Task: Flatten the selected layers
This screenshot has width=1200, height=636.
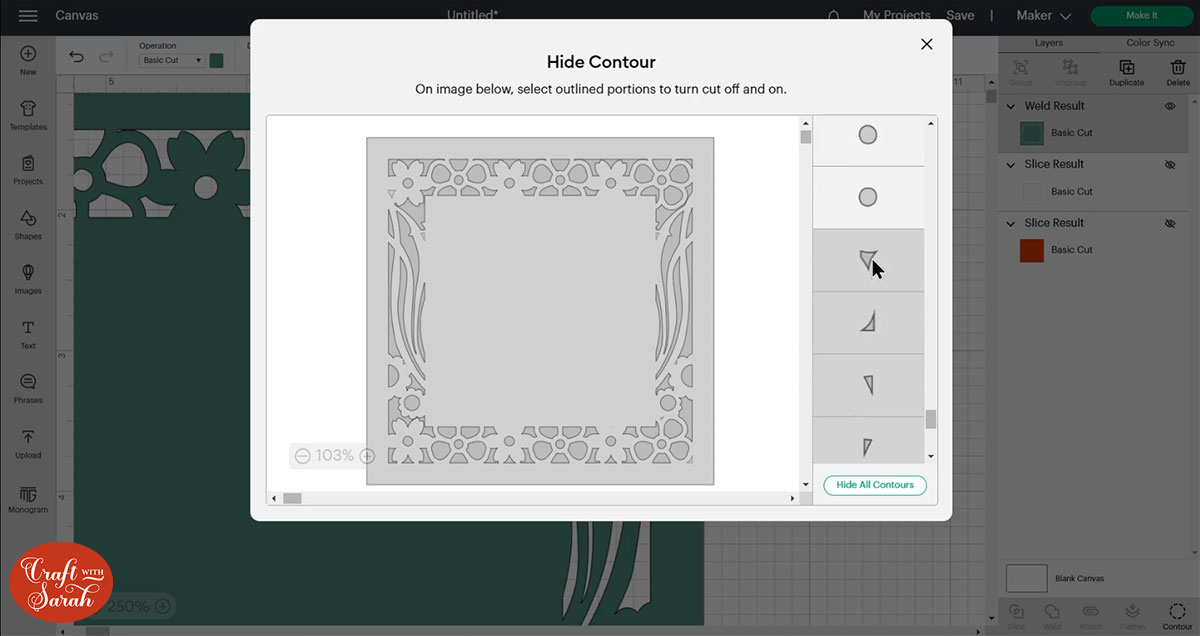Action: (x=1132, y=616)
